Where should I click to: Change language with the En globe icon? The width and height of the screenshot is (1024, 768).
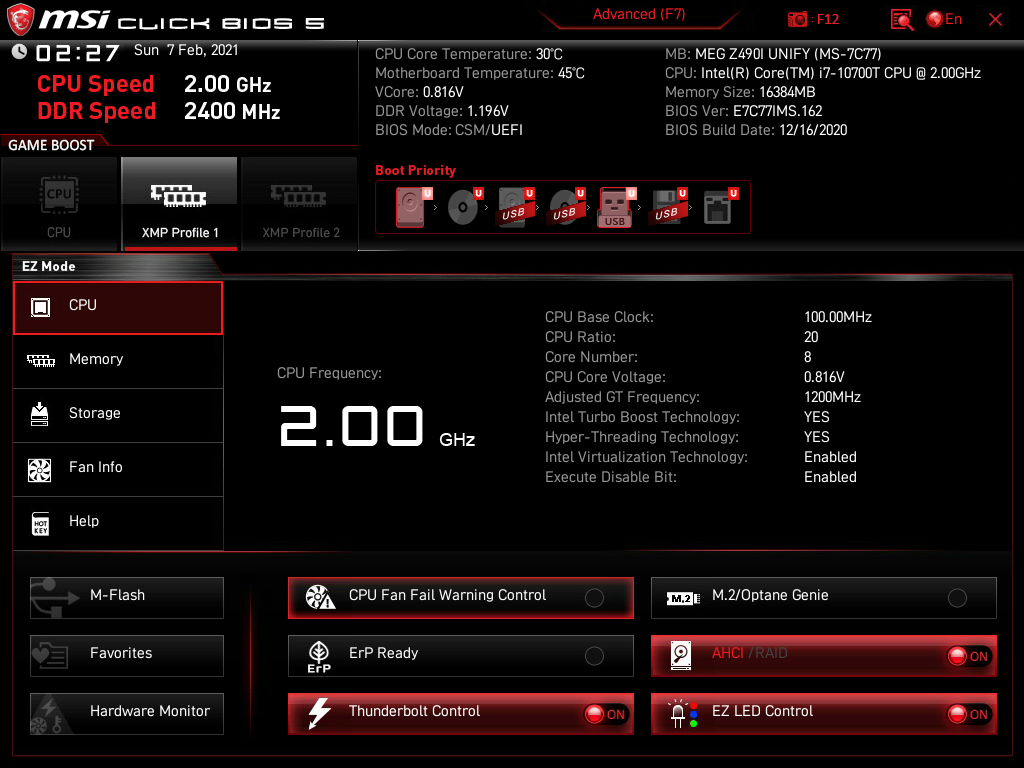[944, 20]
